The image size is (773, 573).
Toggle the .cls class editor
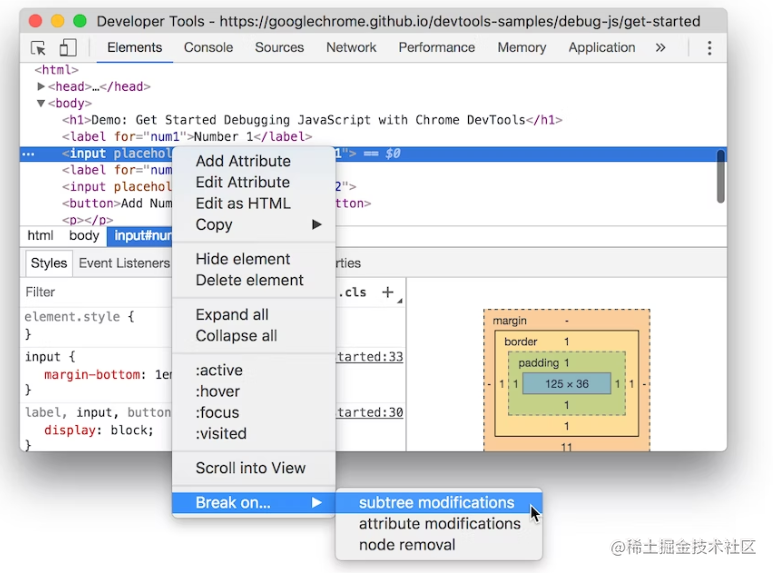pos(352,292)
